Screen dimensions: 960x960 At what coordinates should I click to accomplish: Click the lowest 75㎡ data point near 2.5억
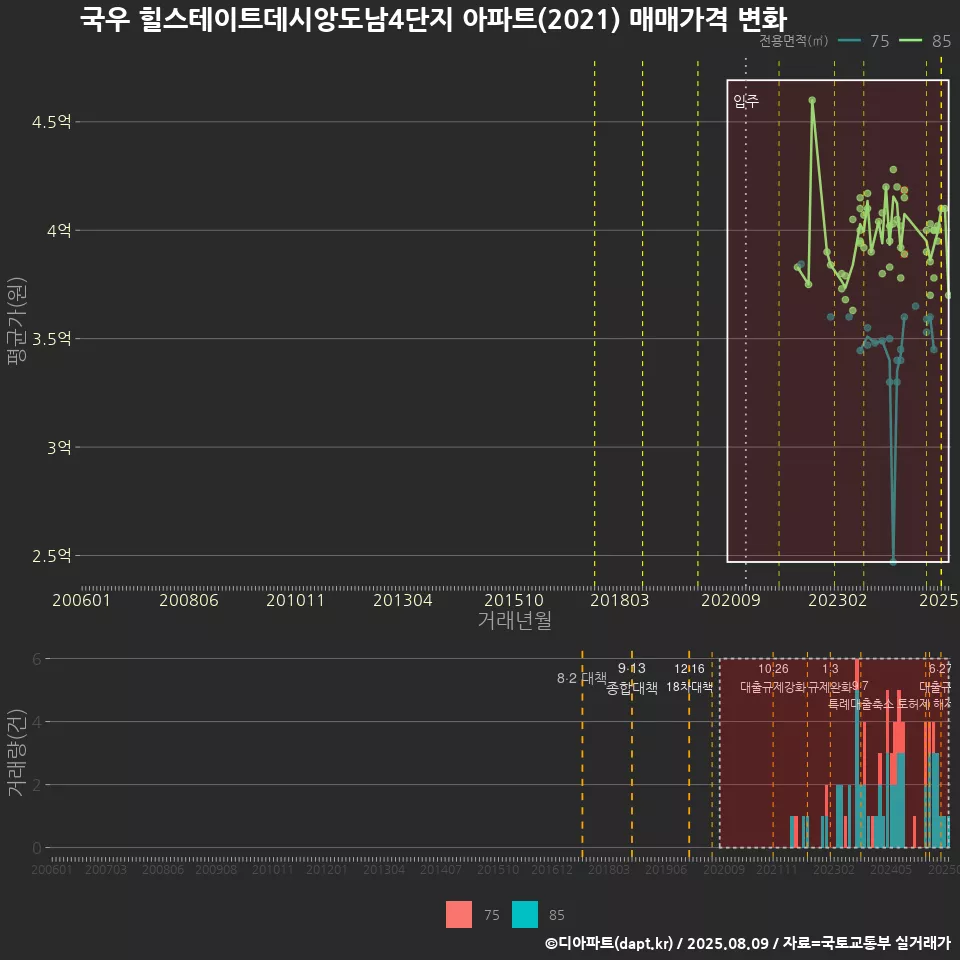point(893,561)
